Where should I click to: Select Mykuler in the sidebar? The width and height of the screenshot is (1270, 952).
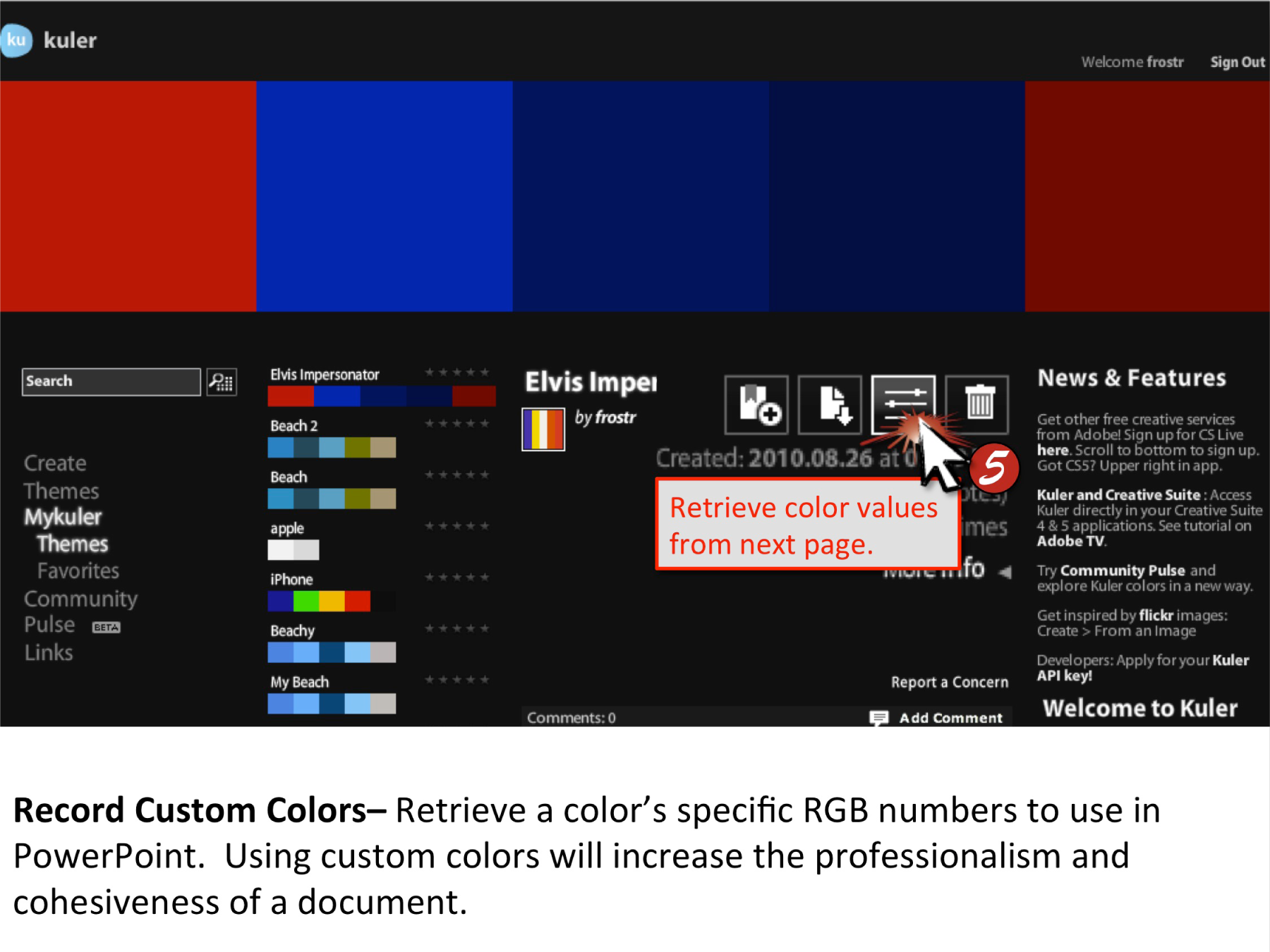[x=63, y=517]
